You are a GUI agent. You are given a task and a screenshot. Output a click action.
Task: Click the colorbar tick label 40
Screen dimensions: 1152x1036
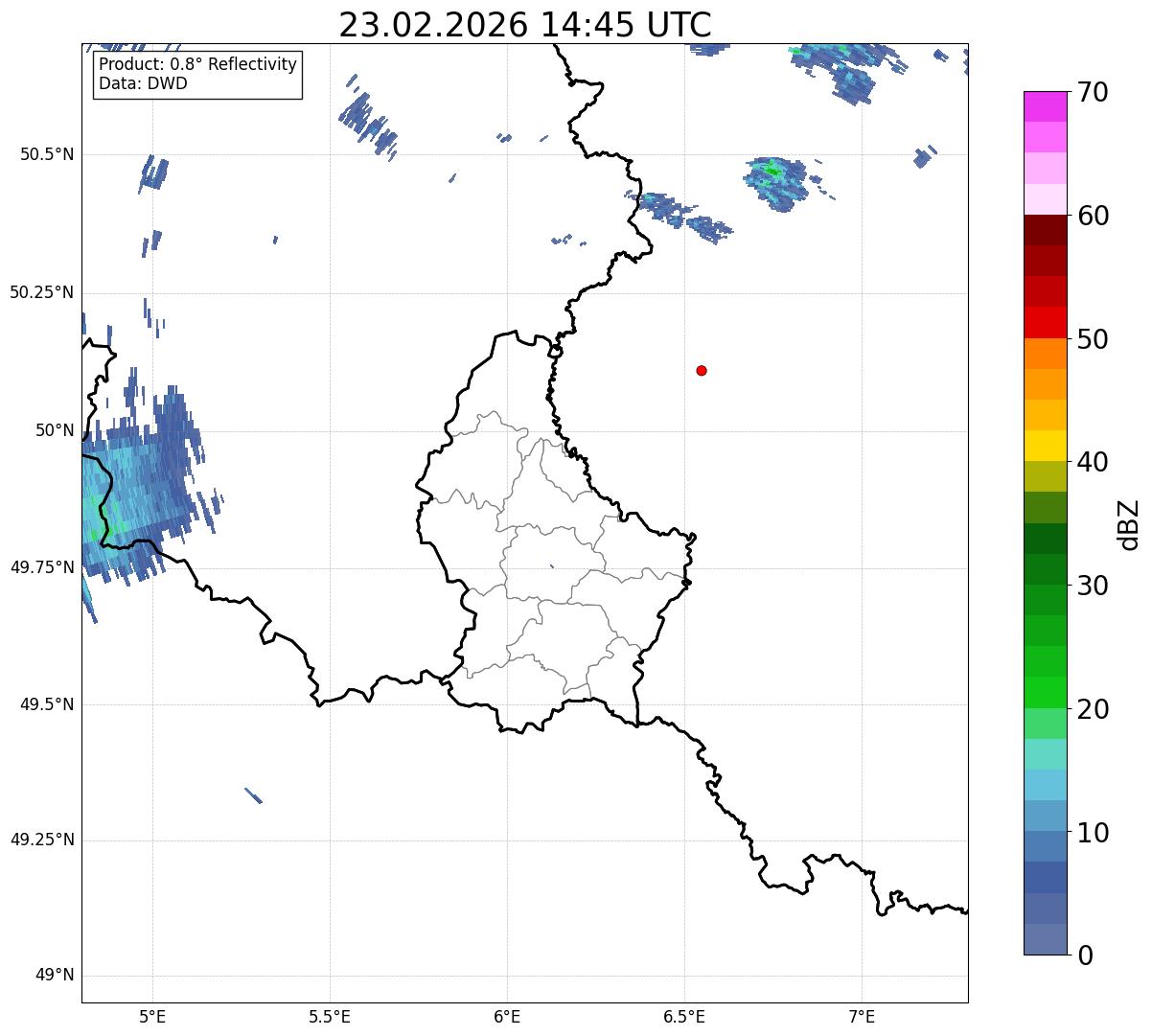[x=1093, y=462]
